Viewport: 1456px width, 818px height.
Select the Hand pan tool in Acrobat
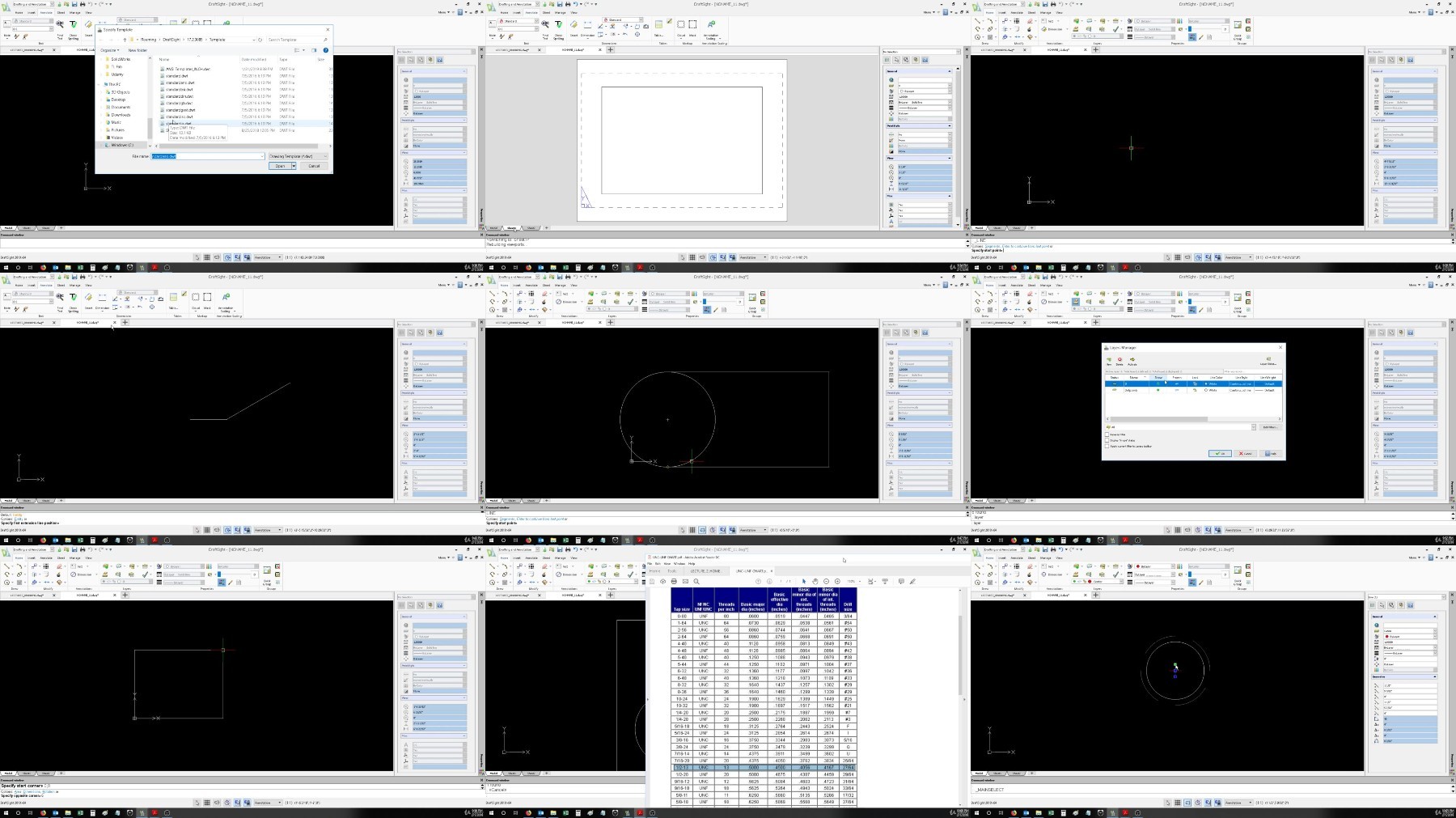pos(815,581)
